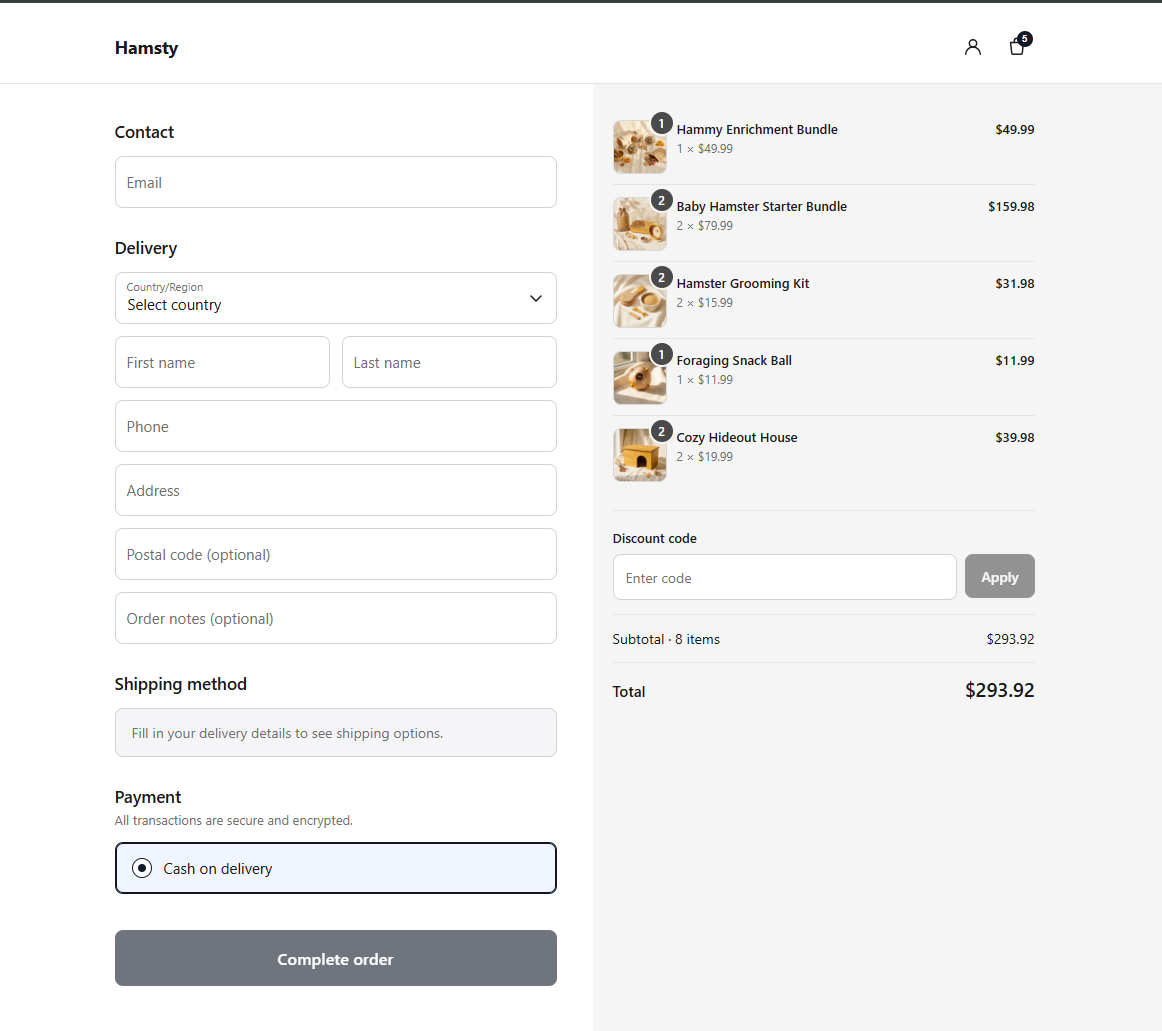Click the Complete order button
The width and height of the screenshot is (1162, 1031).
point(336,958)
